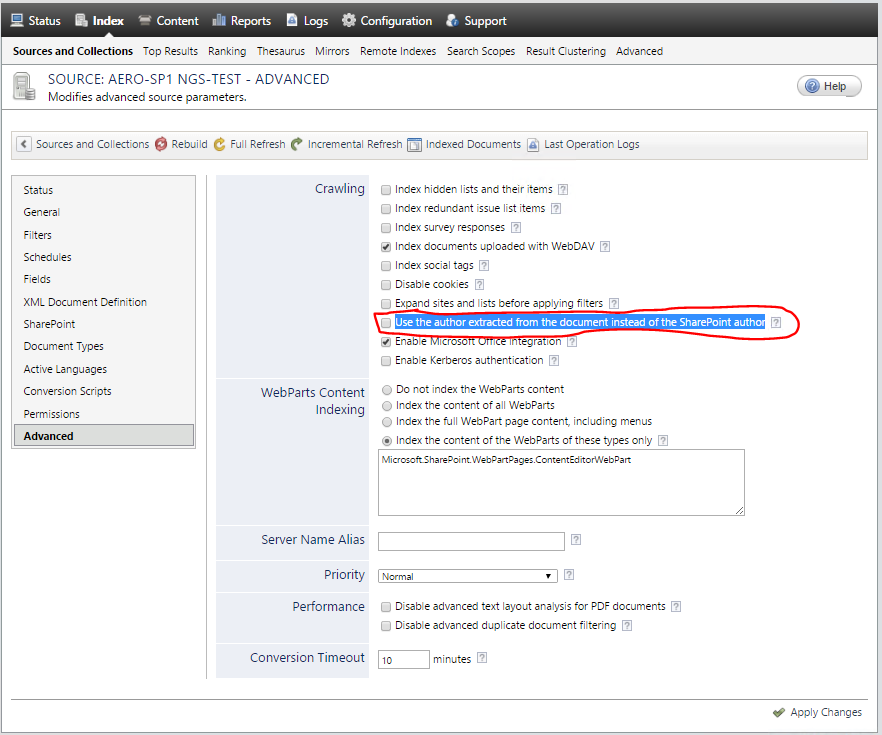Image resolution: width=882 pixels, height=735 pixels.
Task: Switch to the Remote Indexes tab
Action: 398,51
